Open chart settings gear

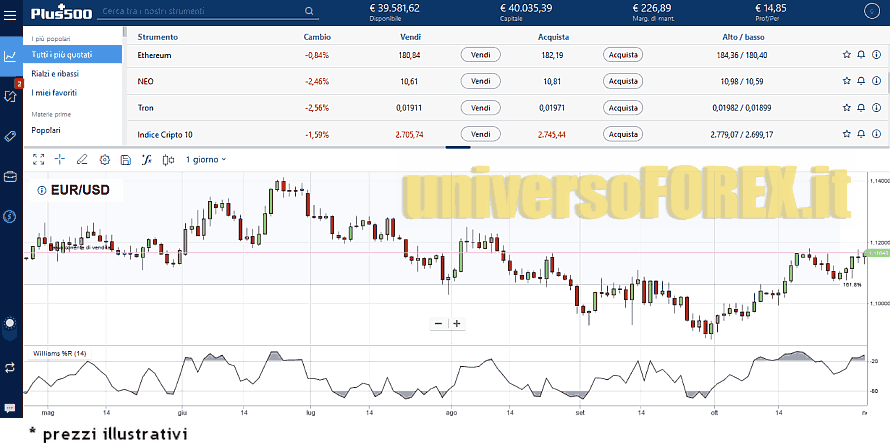click(x=104, y=159)
